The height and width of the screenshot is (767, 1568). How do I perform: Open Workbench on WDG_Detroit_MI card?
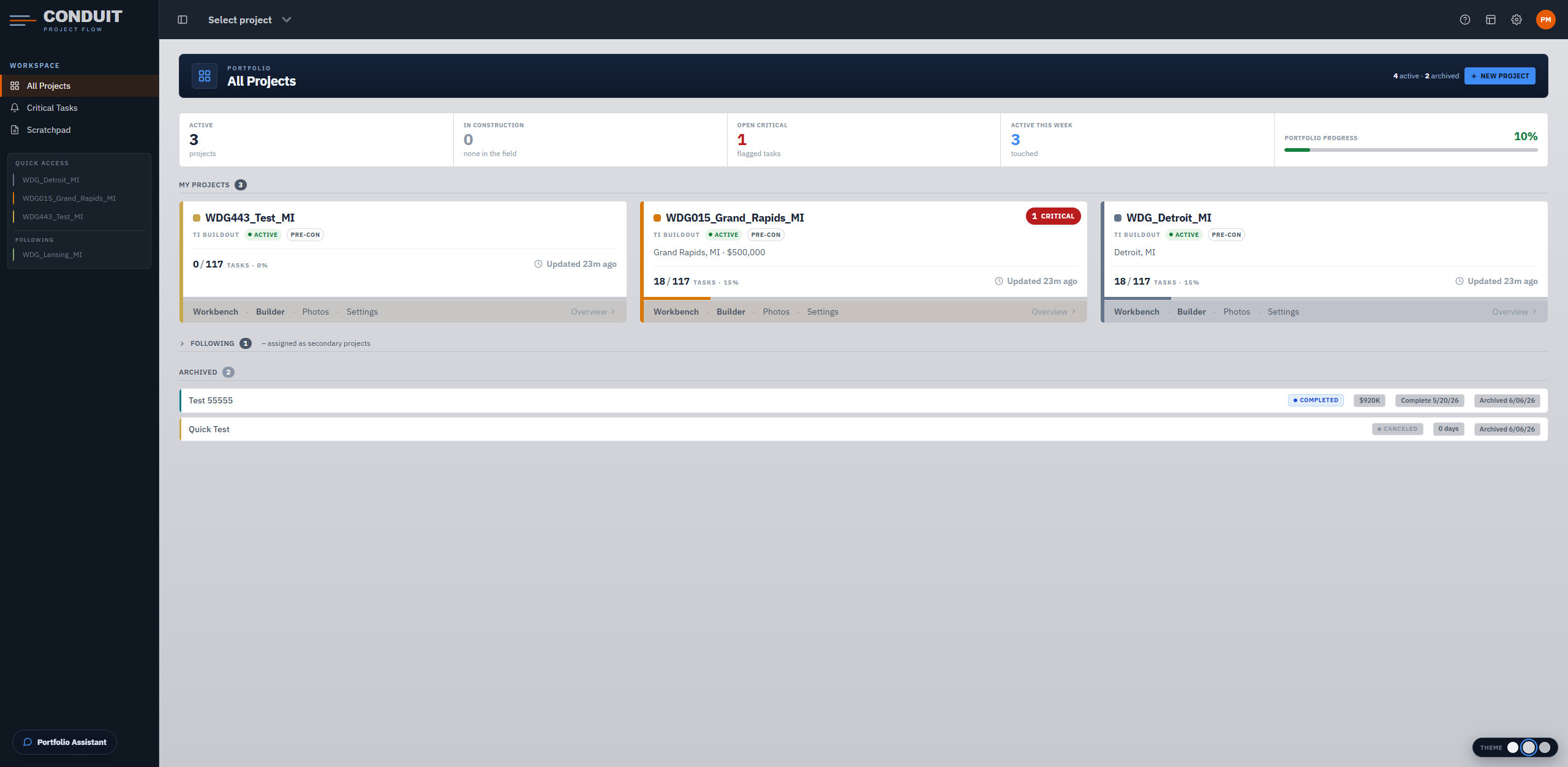coord(1137,312)
